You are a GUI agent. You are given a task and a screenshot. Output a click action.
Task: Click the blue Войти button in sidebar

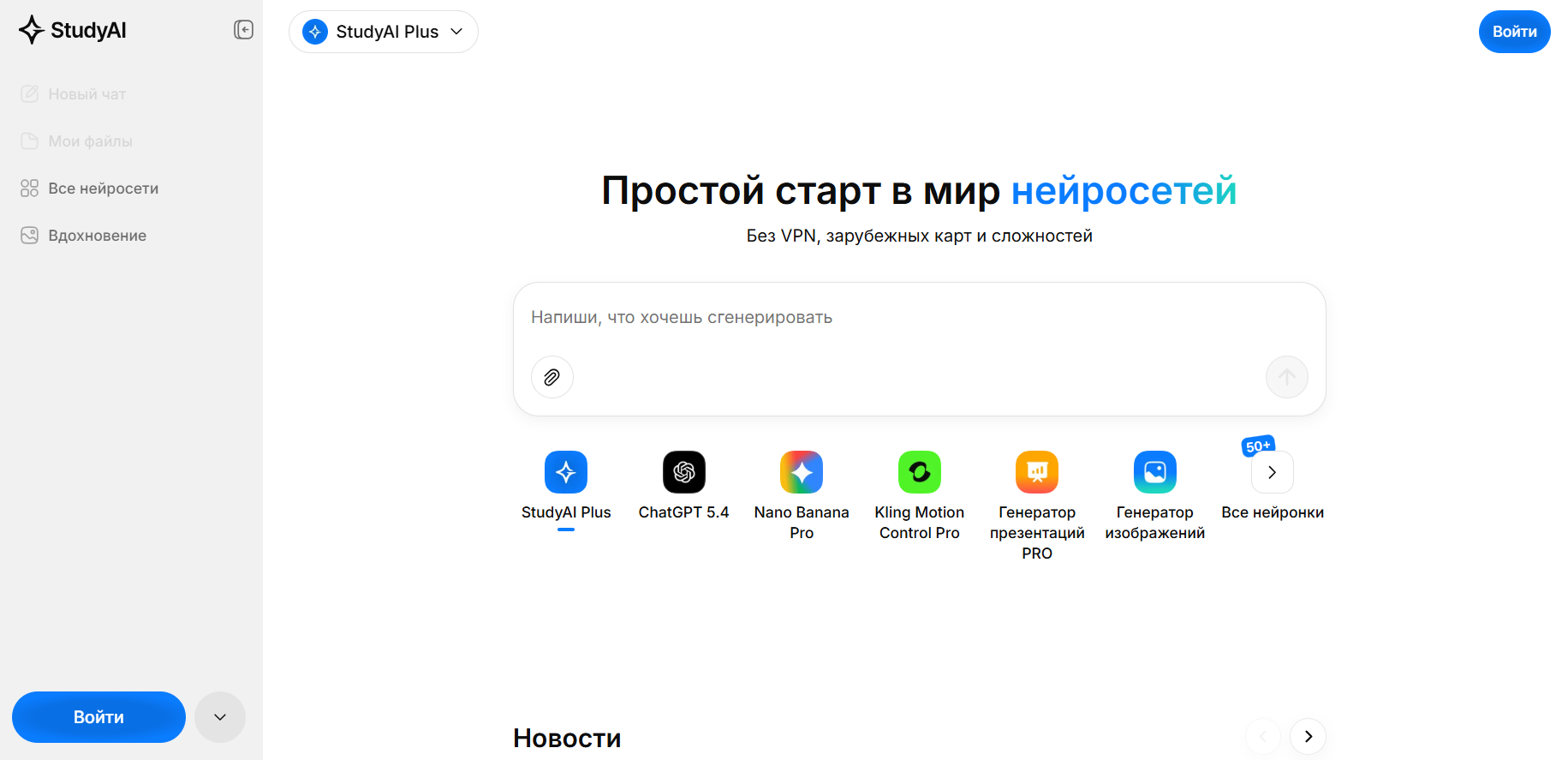pyautogui.click(x=98, y=717)
